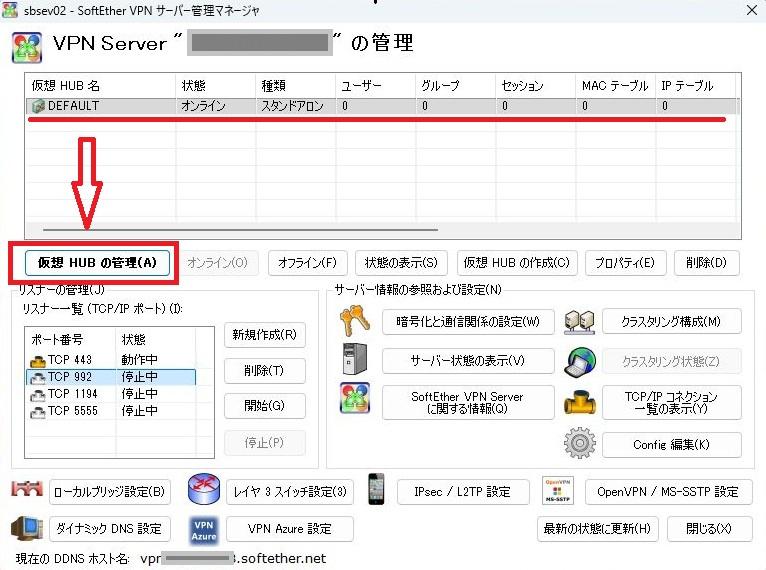Screen dimensions: 766x570
Task: Click the listener 削除(T) button
Action: coord(265,371)
